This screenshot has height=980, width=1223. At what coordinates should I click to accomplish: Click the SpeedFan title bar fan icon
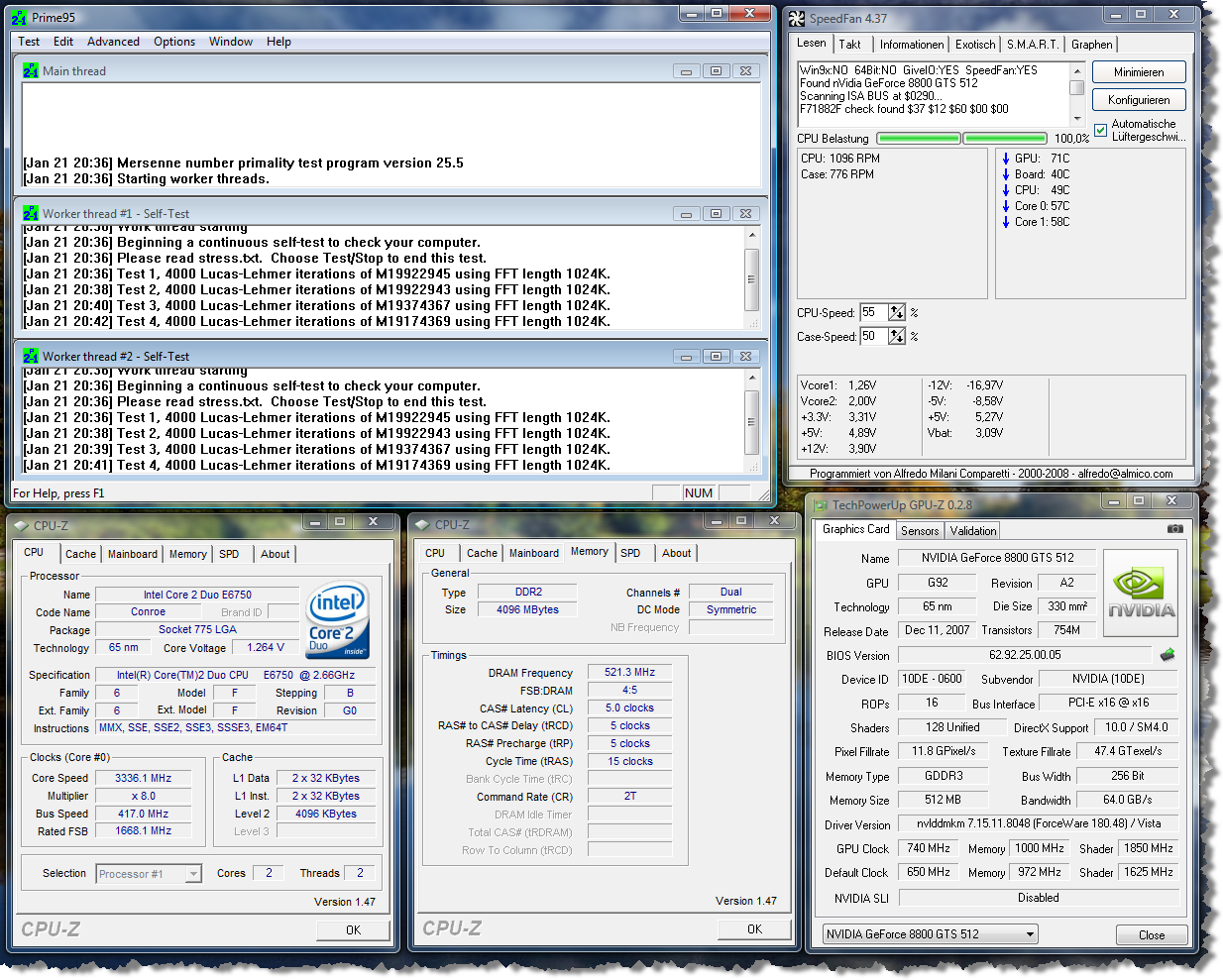[x=797, y=18]
